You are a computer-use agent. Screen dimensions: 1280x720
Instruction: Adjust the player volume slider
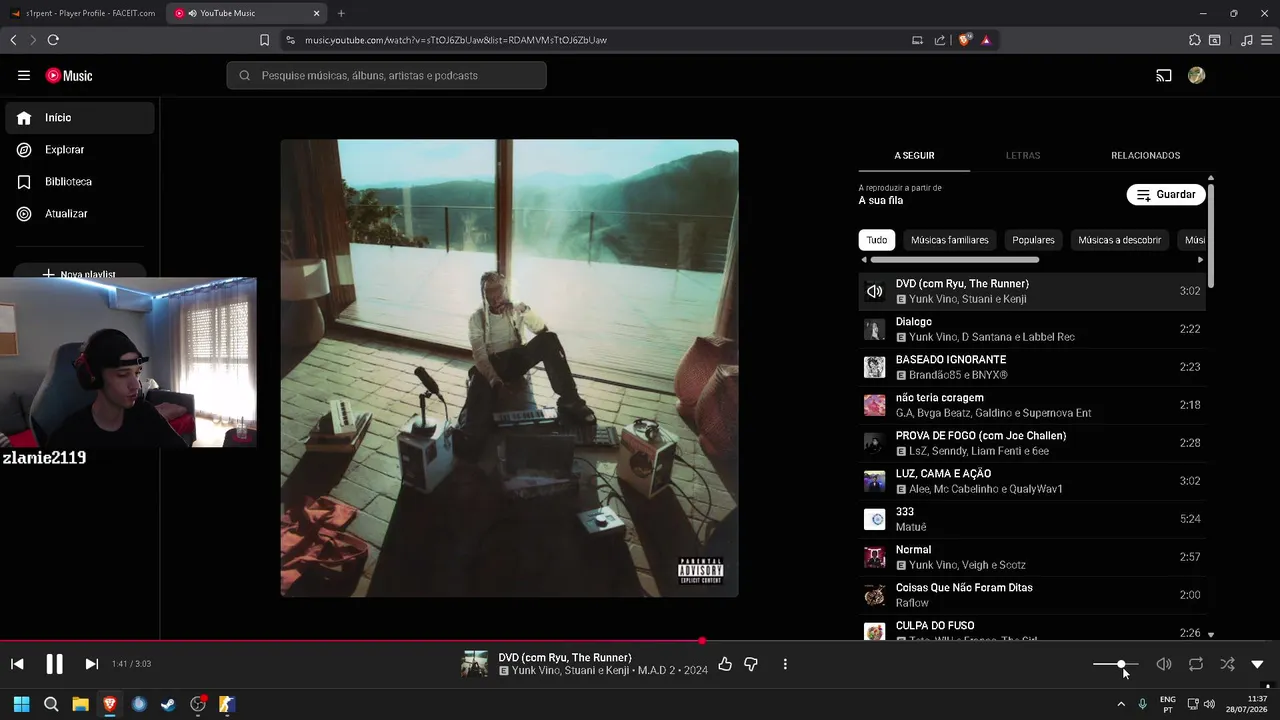point(1115,664)
